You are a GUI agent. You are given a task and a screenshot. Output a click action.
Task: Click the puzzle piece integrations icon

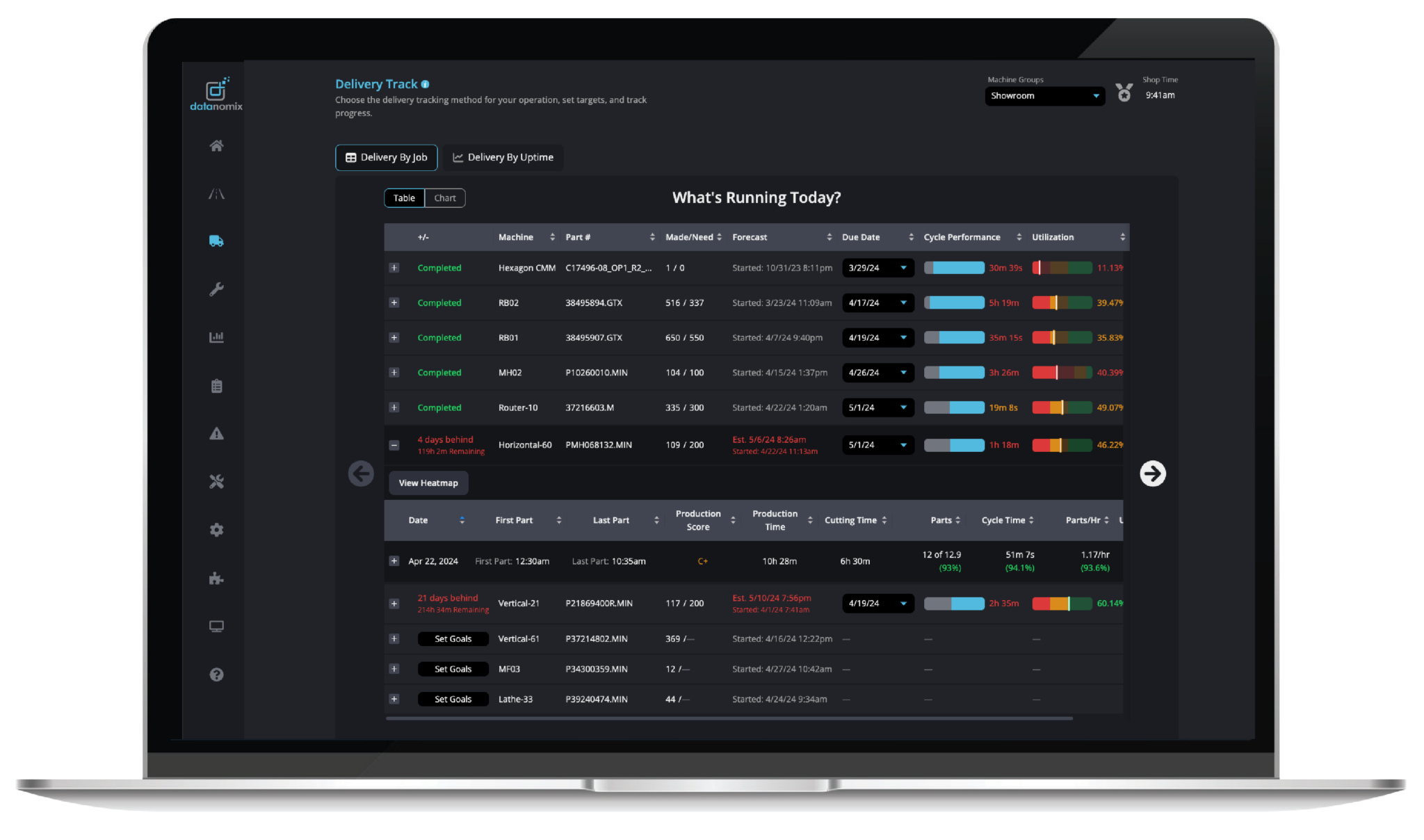pyautogui.click(x=216, y=578)
